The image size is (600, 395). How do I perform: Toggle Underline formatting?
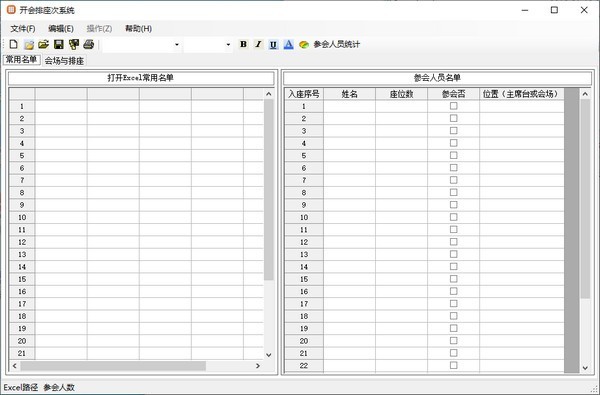pyautogui.click(x=273, y=44)
